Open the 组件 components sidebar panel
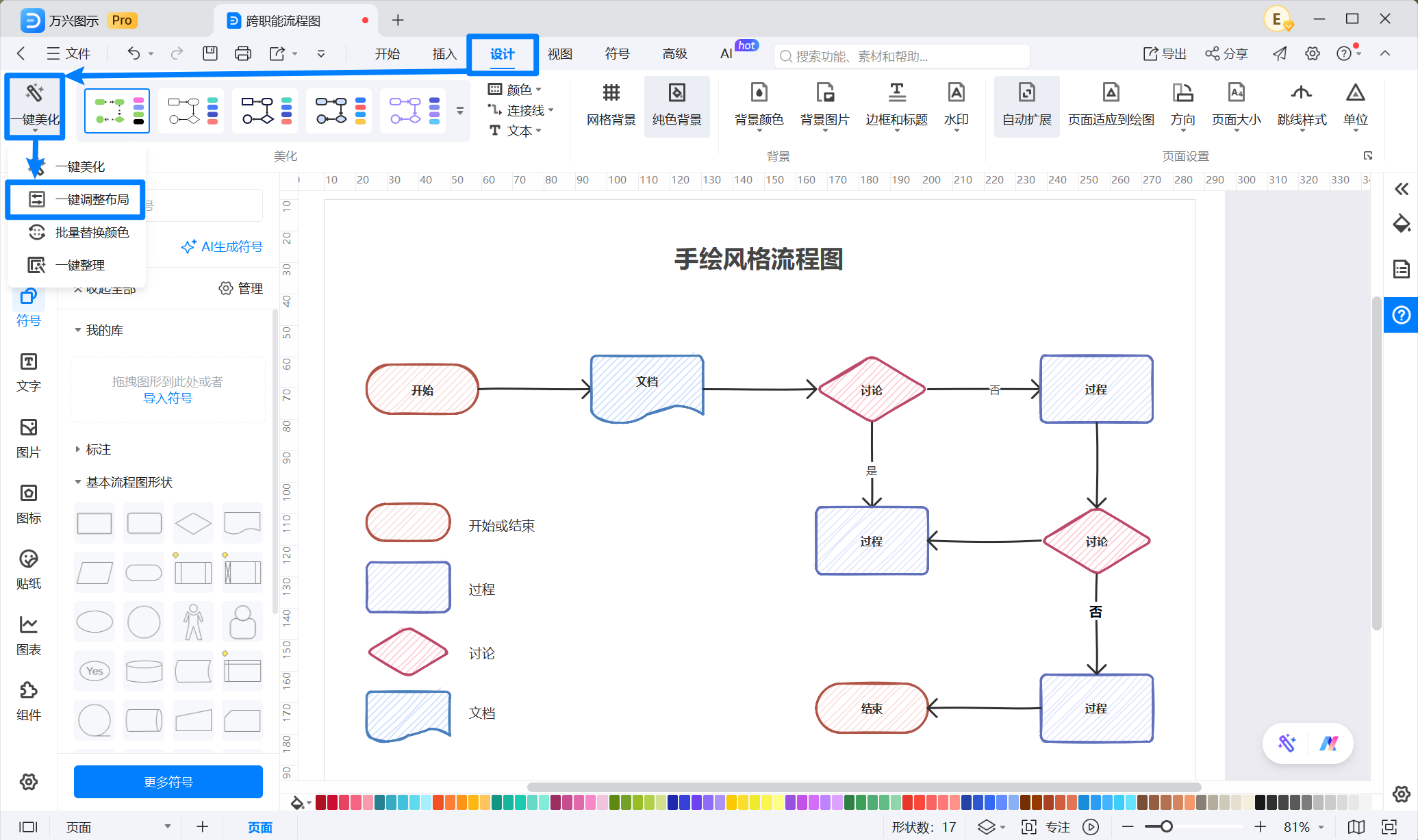 (28, 701)
